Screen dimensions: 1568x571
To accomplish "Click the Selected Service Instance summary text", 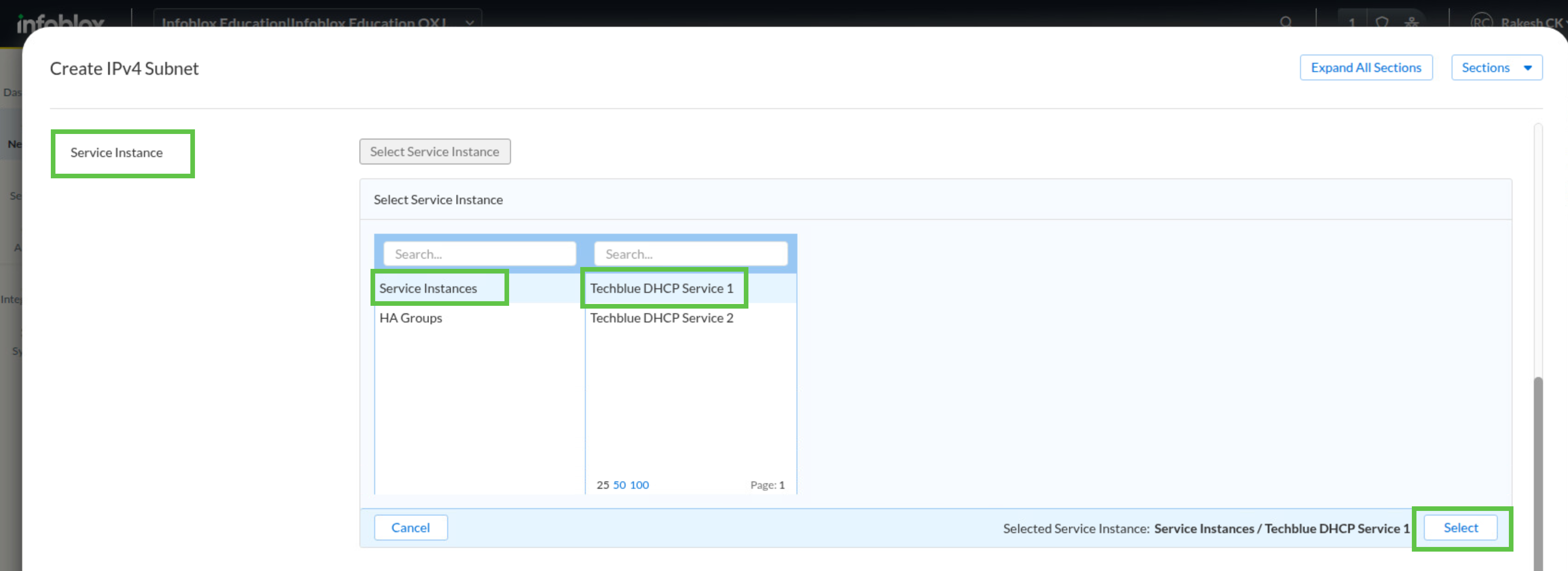I will (x=1206, y=528).
